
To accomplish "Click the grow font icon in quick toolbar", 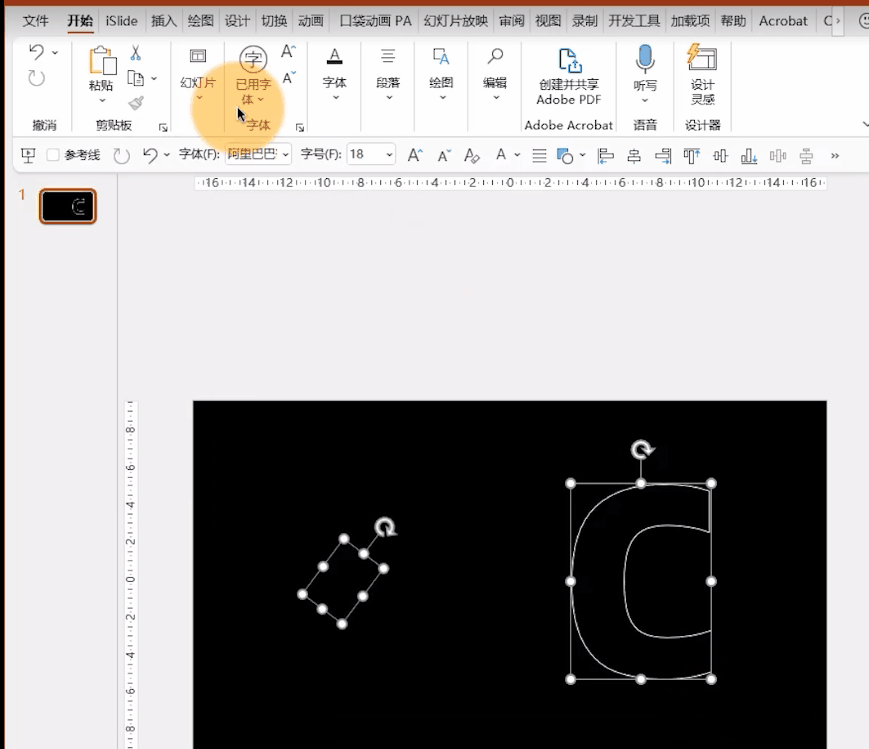I will [x=415, y=155].
